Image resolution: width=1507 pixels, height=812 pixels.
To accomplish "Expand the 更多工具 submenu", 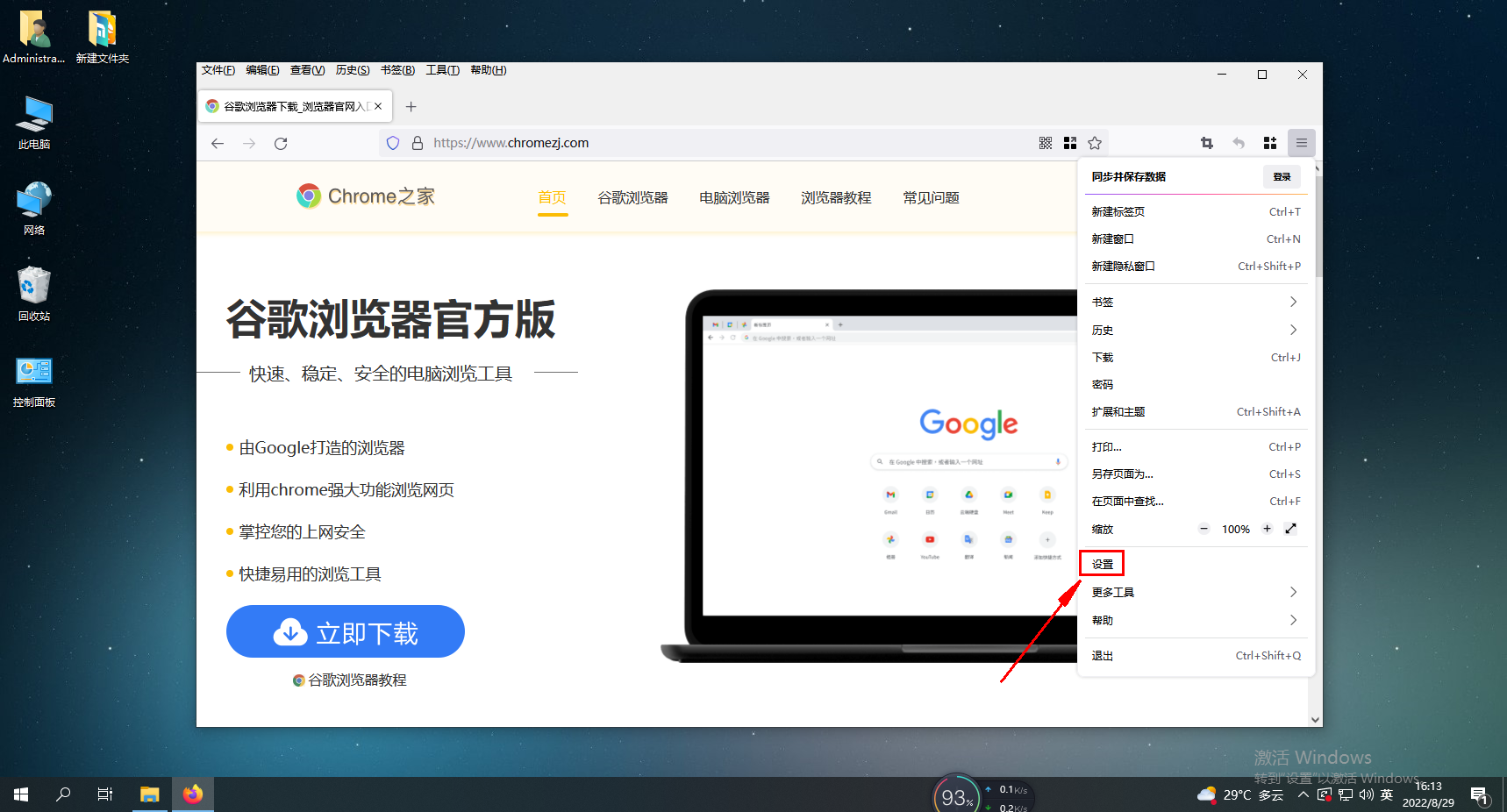I will [1196, 592].
